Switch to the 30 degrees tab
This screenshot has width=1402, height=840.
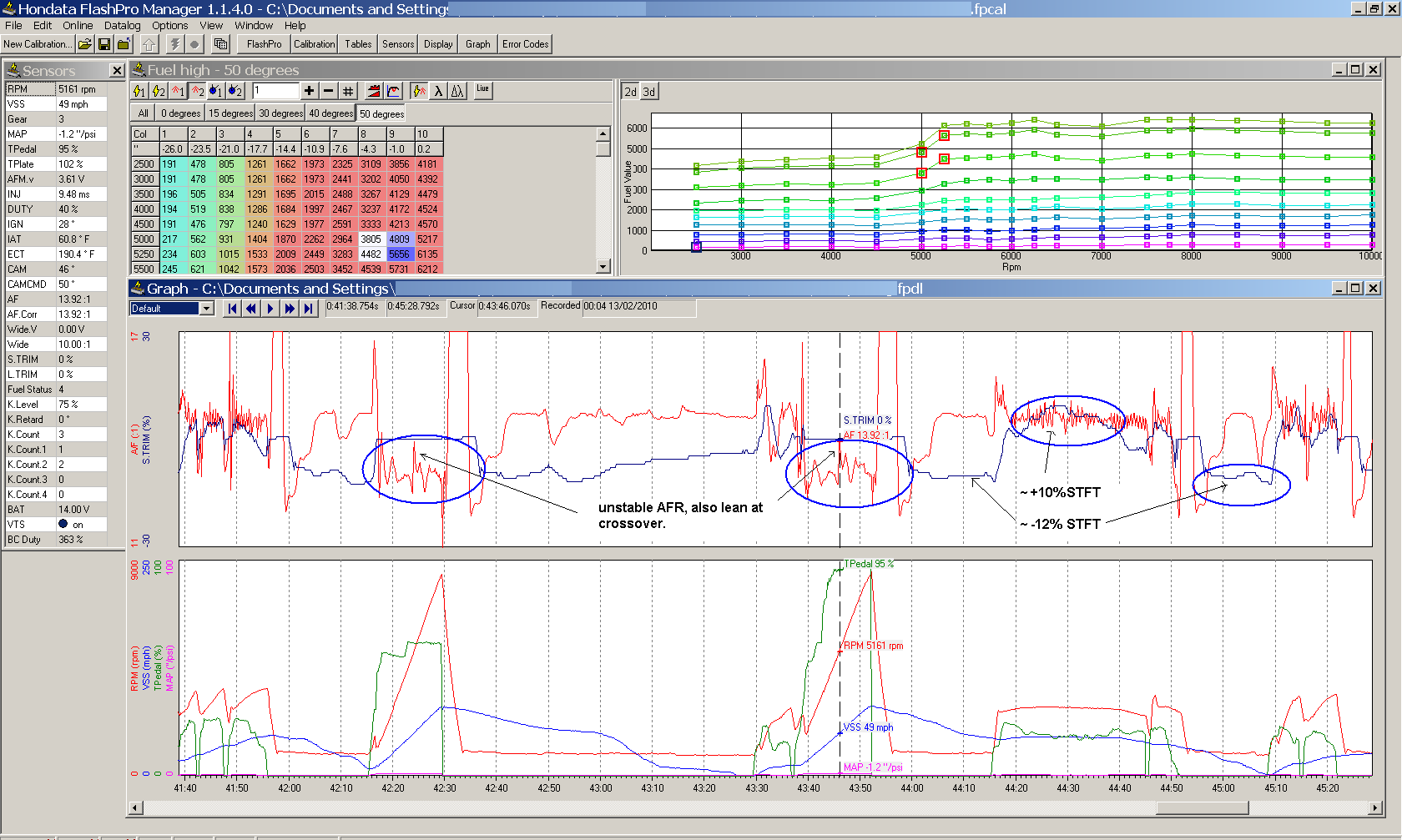pos(280,113)
